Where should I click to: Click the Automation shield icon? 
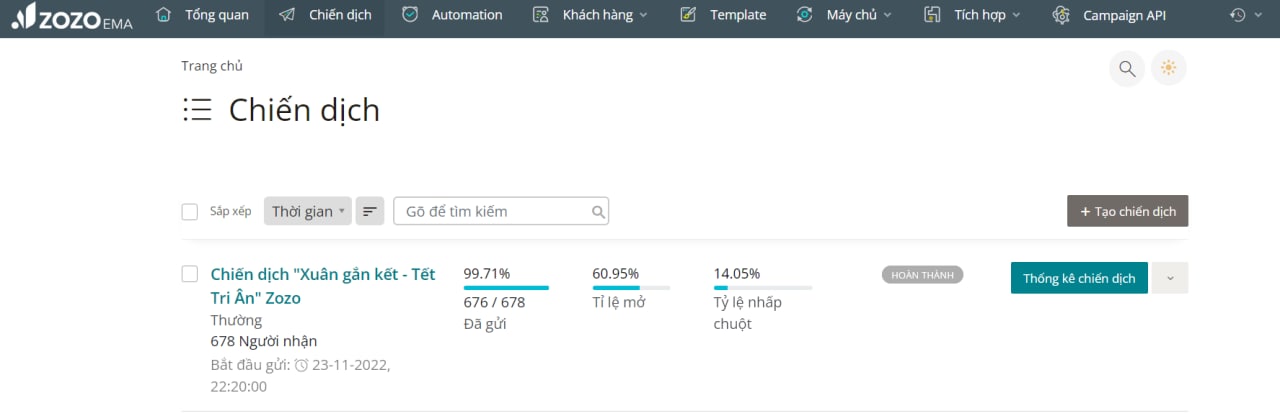[x=410, y=15]
